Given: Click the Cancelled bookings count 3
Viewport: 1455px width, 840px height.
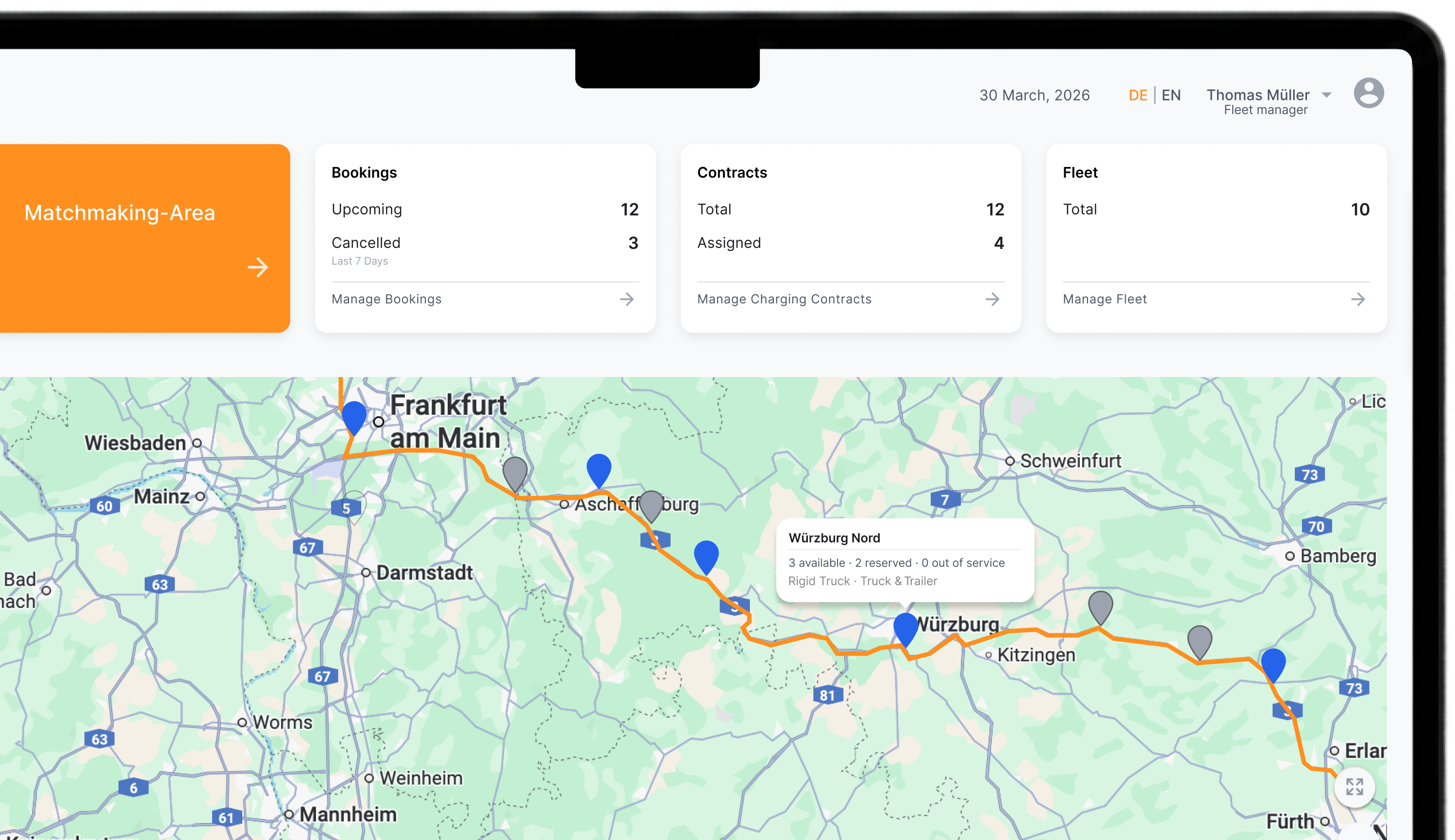Looking at the screenshot, I should pyautogui.click(x=633, y=243).
